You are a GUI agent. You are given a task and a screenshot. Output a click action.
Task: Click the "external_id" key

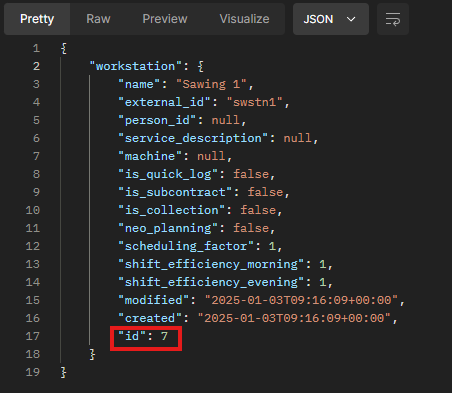[164, 102]
